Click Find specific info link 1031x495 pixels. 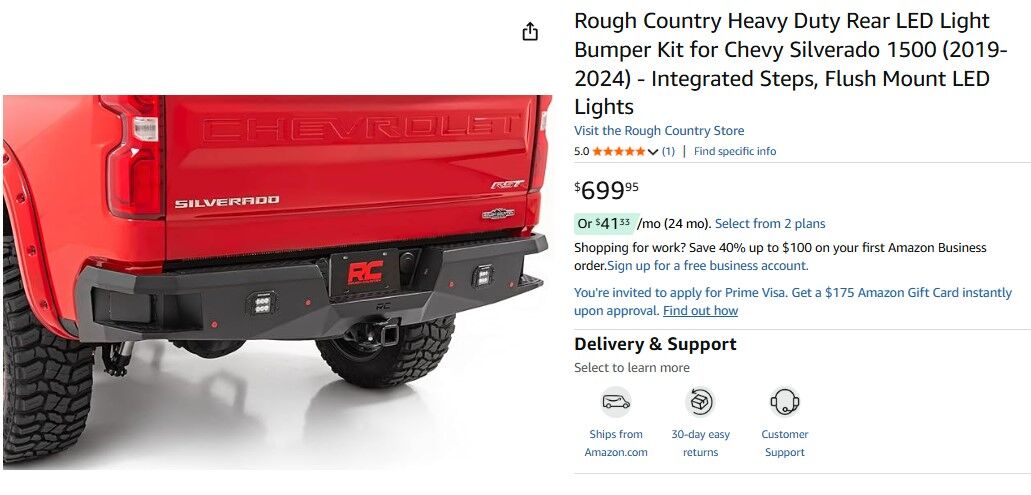[x=734, y=151]
